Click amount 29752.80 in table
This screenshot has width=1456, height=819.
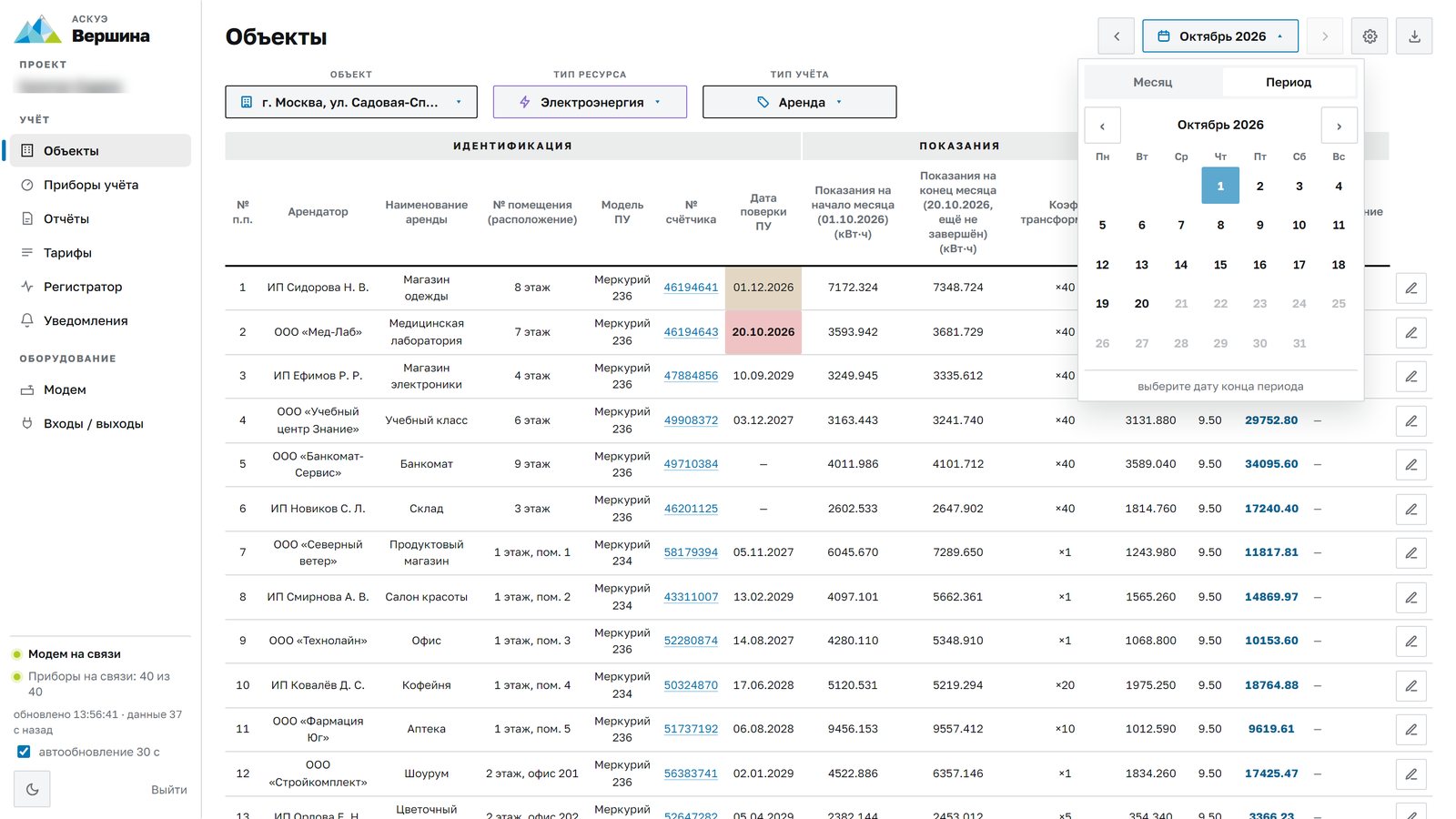[1271, 420]
